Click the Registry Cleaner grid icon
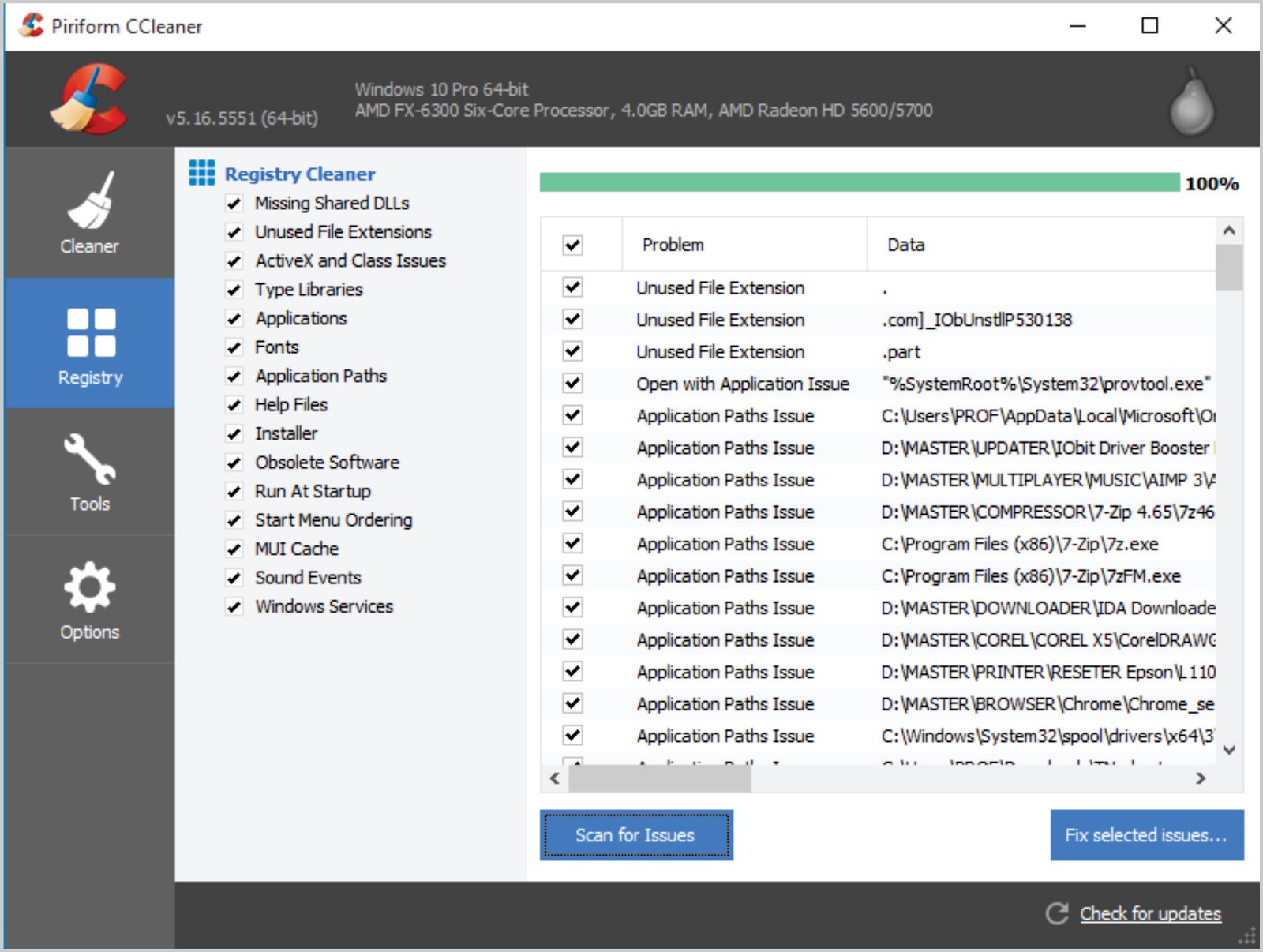The height and width of the screenshot is (952, 1263). pos(202,173)
